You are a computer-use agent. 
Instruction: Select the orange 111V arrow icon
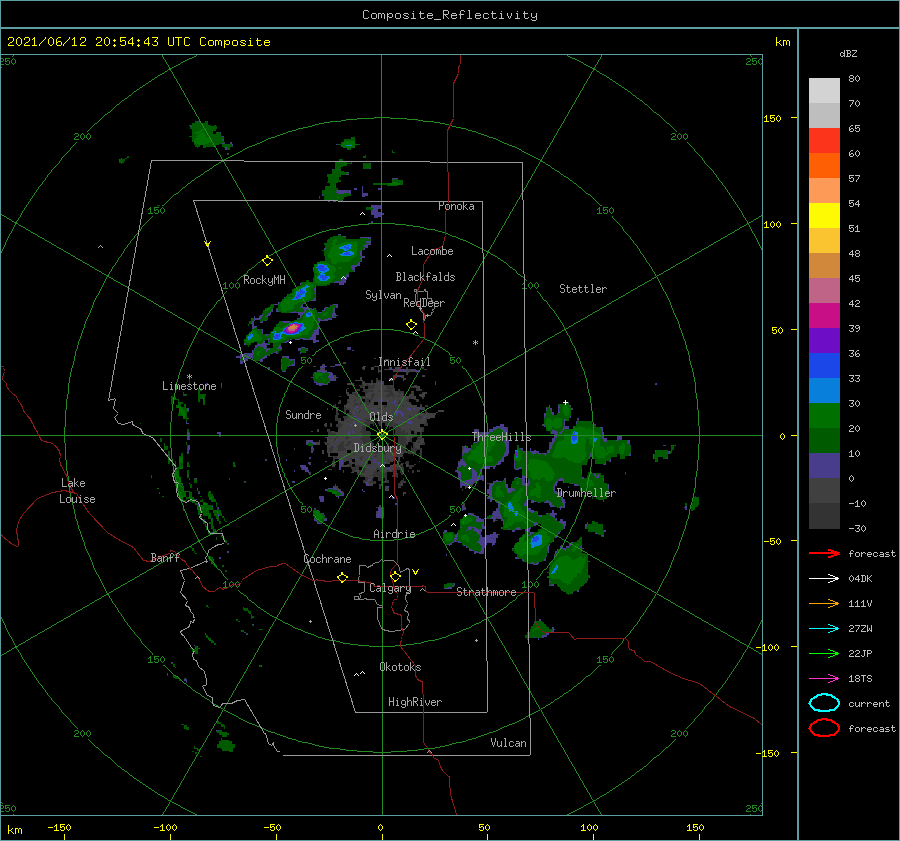(x=824, y=603)
